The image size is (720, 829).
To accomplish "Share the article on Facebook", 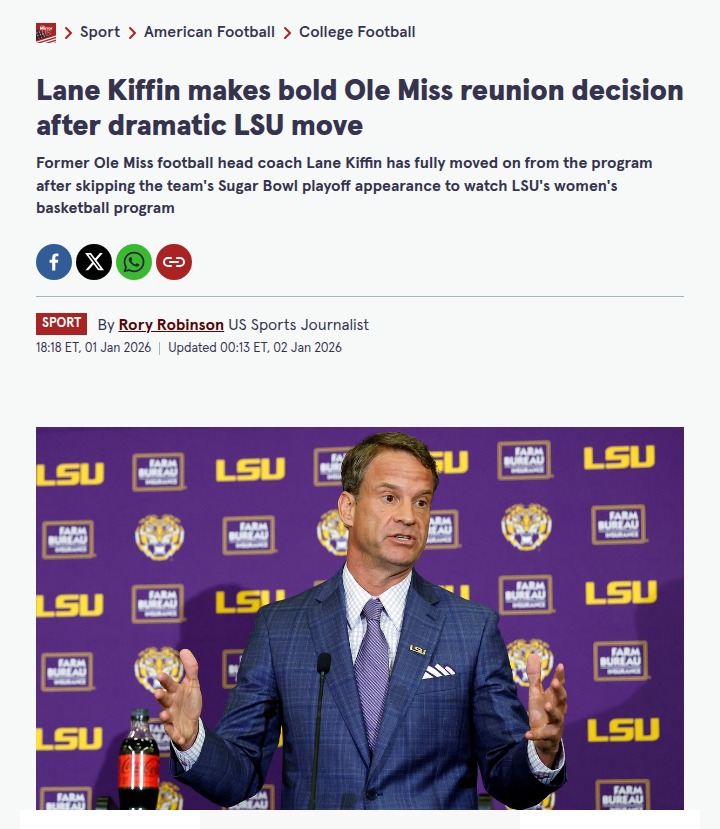I will [54, 262].
